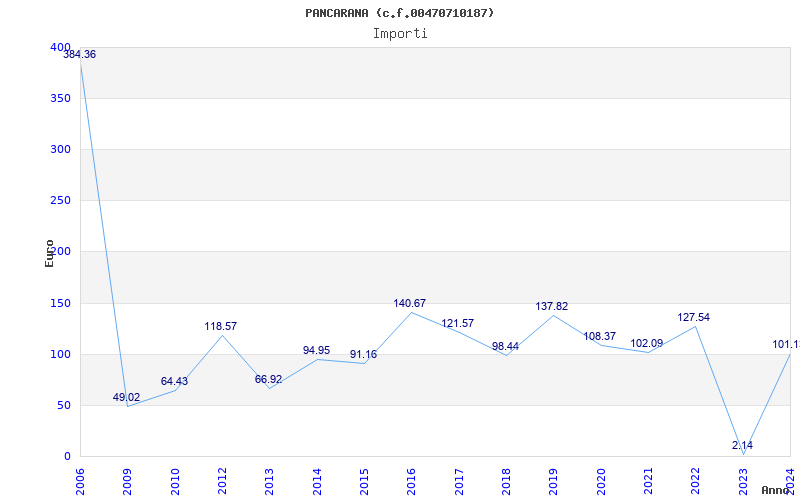
Task: Click the 384.36 data label for 2006
Action: tap(80, 55)
